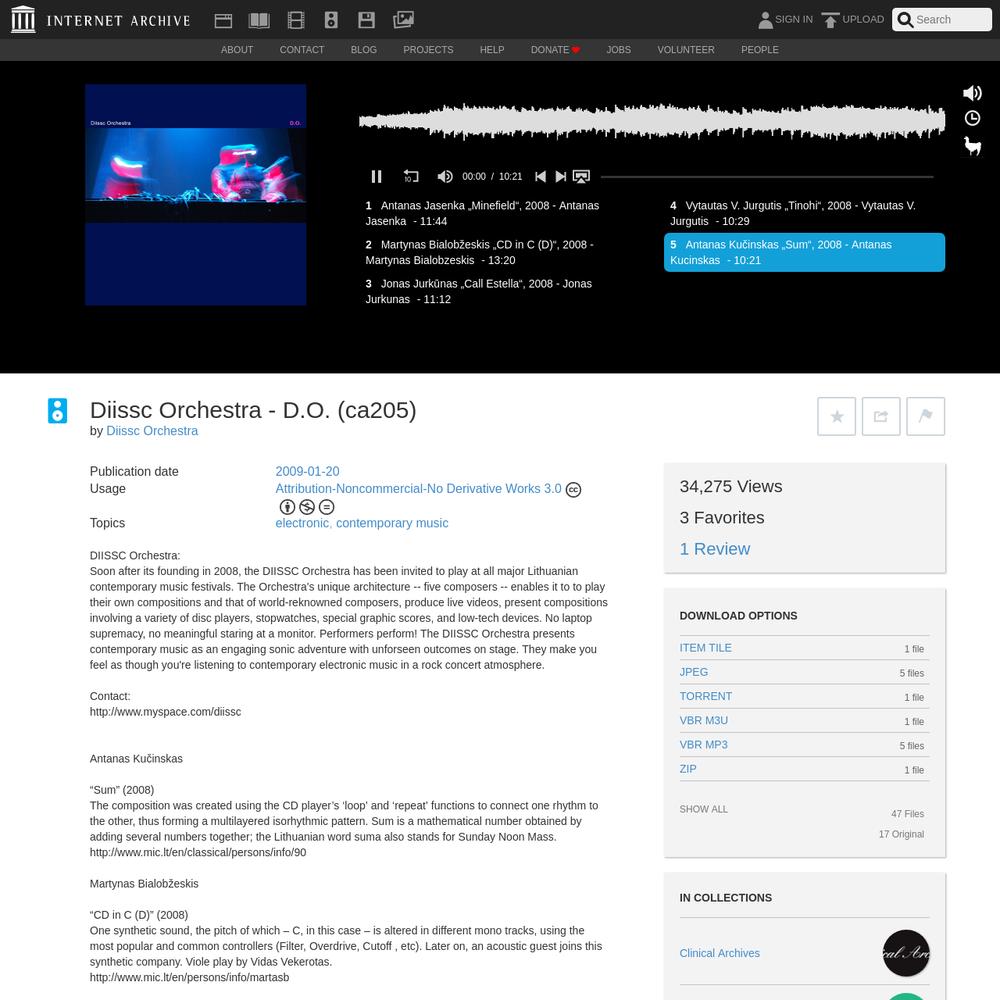The height and width of the screenshot is (1000, 1000).
Task: Click SHOW ALL download files
Action: pos(703,809)
